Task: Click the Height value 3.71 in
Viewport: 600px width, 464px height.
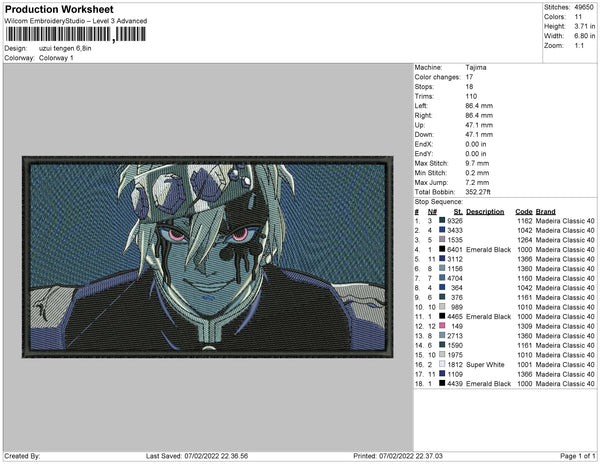Action: coord(584,26)
